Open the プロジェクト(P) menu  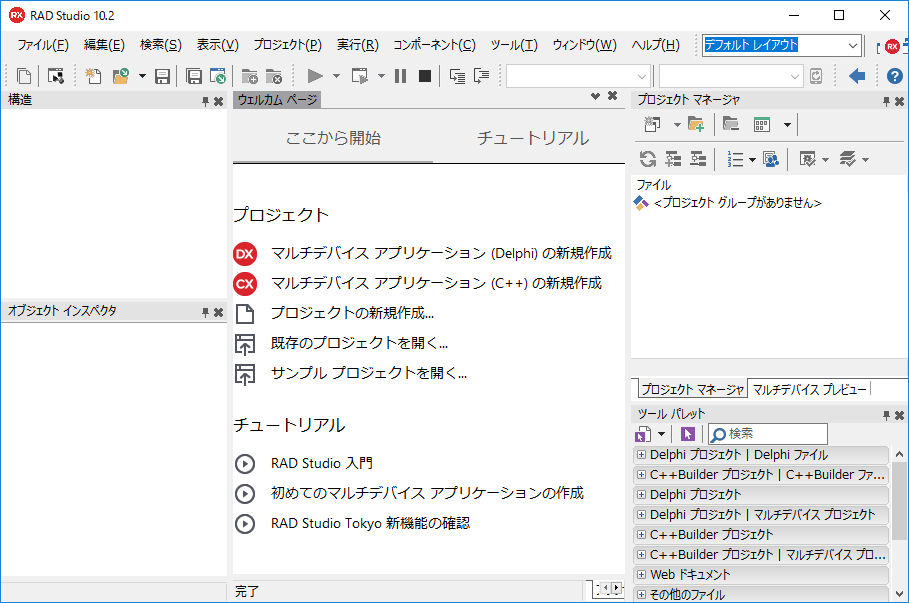click(288, 45)
